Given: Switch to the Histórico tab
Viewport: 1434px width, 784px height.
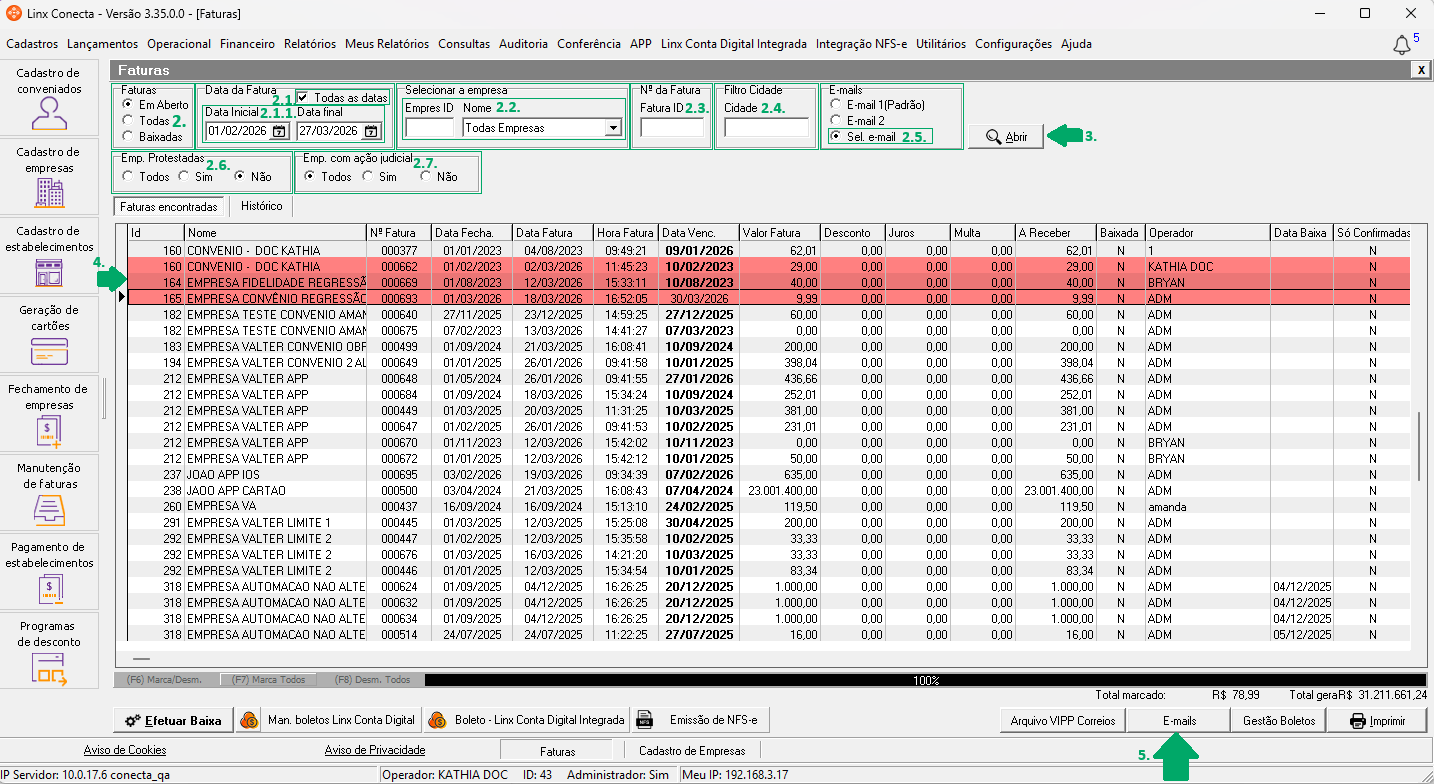Looking at the screenshot, I should point(260,207).
